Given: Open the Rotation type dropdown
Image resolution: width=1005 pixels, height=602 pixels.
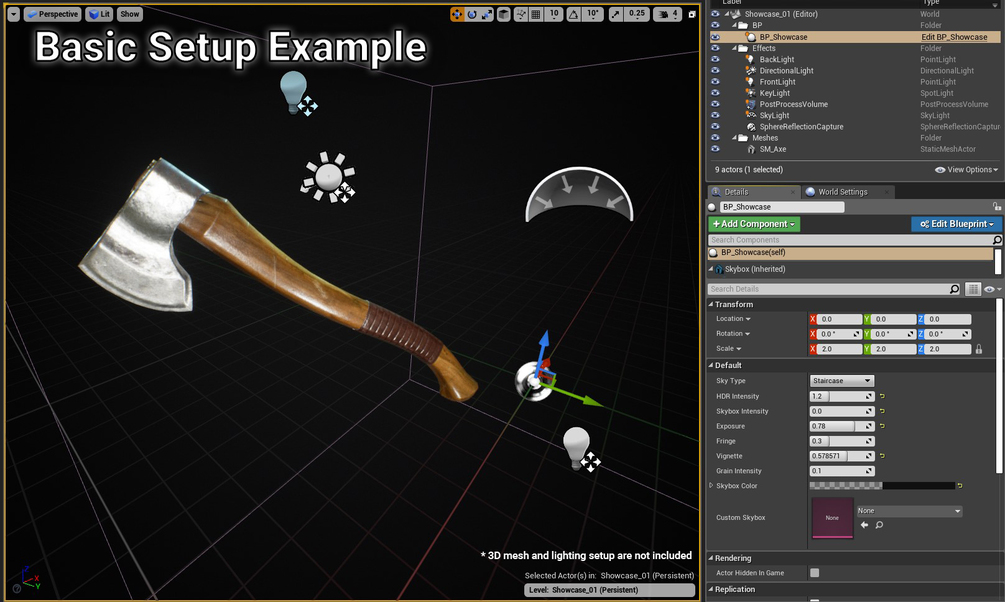Looking at the screenshot, I should 733,333.
